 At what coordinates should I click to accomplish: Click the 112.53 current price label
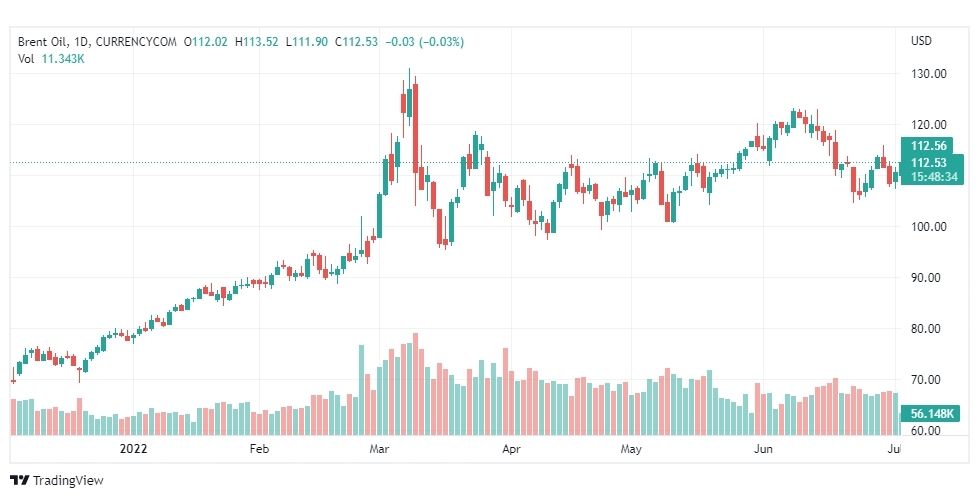pyautogui.click(x=929, y=162)
